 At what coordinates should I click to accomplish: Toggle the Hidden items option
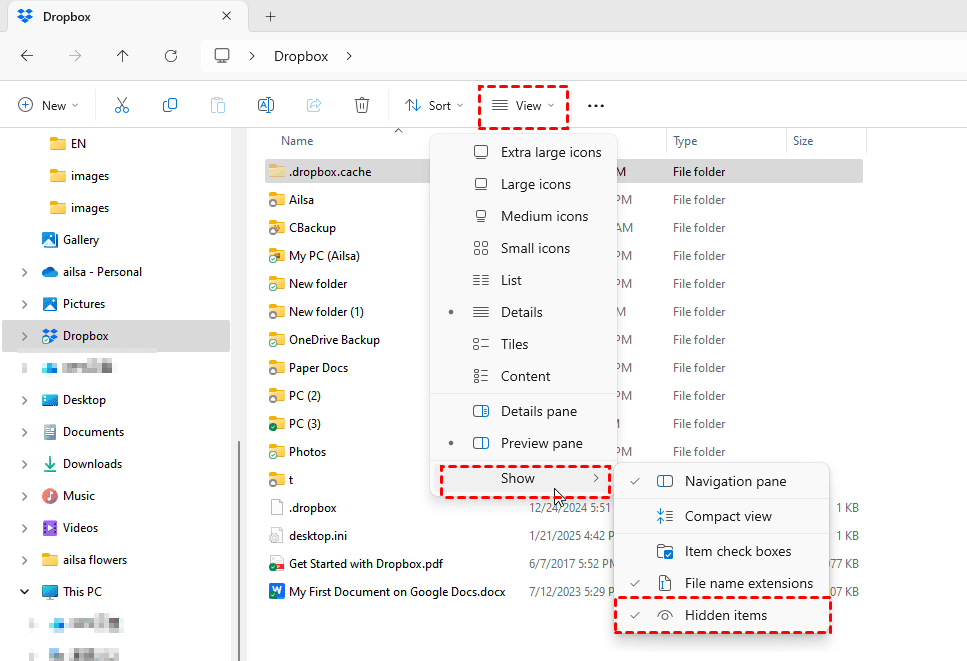tap(725, 615)
